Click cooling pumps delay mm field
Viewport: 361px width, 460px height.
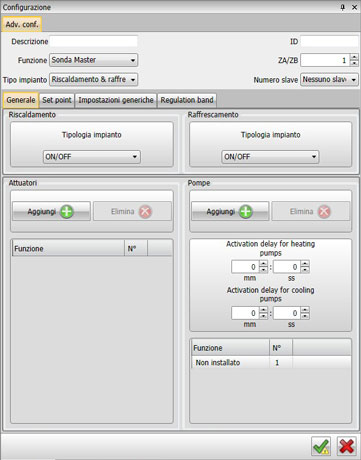[x=245, y=313]
